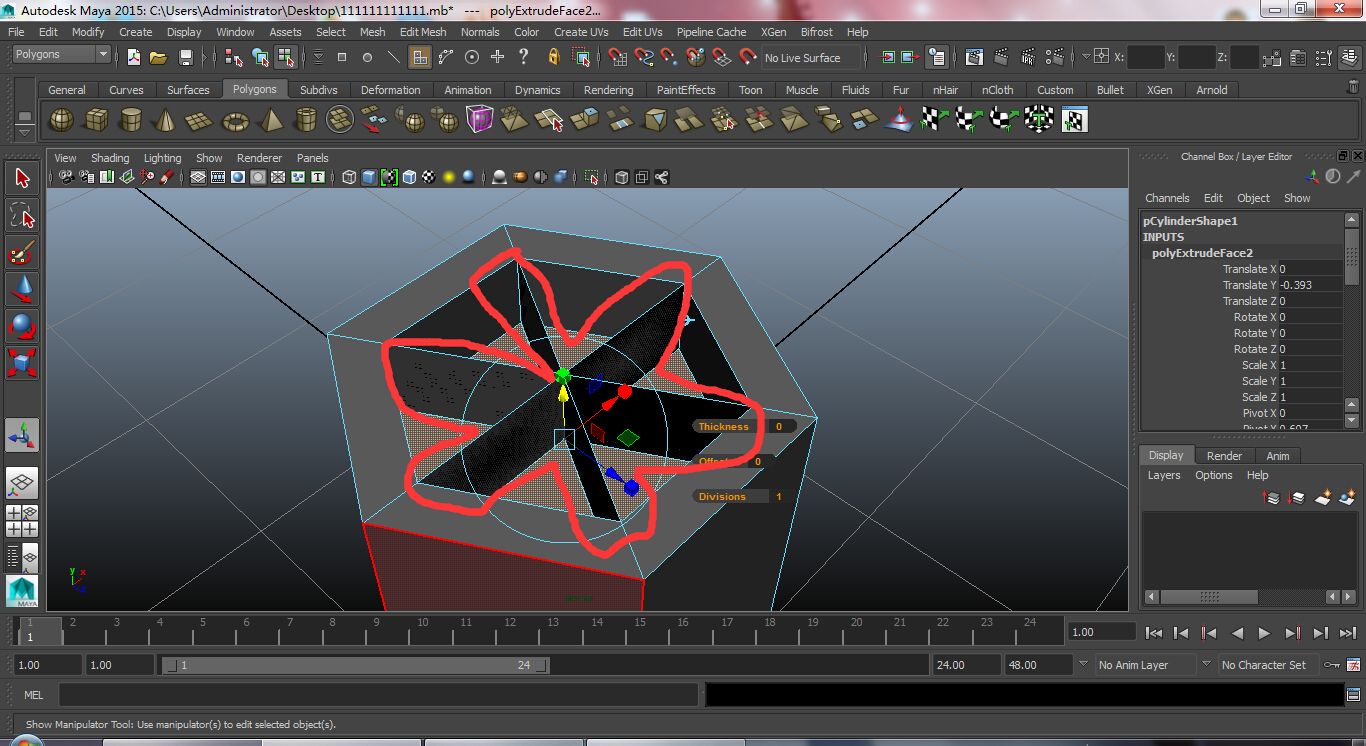Viewport: 1366px width, 746px height.
Task: Toggle grid display in viewport toolbar
Action: pyautogui.click(x=198, y=177)
